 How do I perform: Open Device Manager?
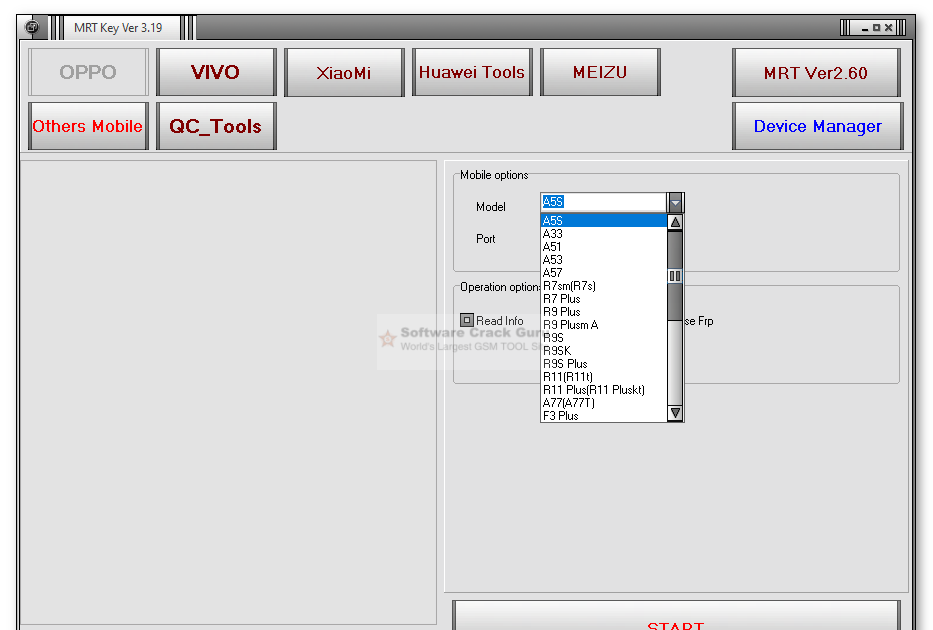(818, 126)
